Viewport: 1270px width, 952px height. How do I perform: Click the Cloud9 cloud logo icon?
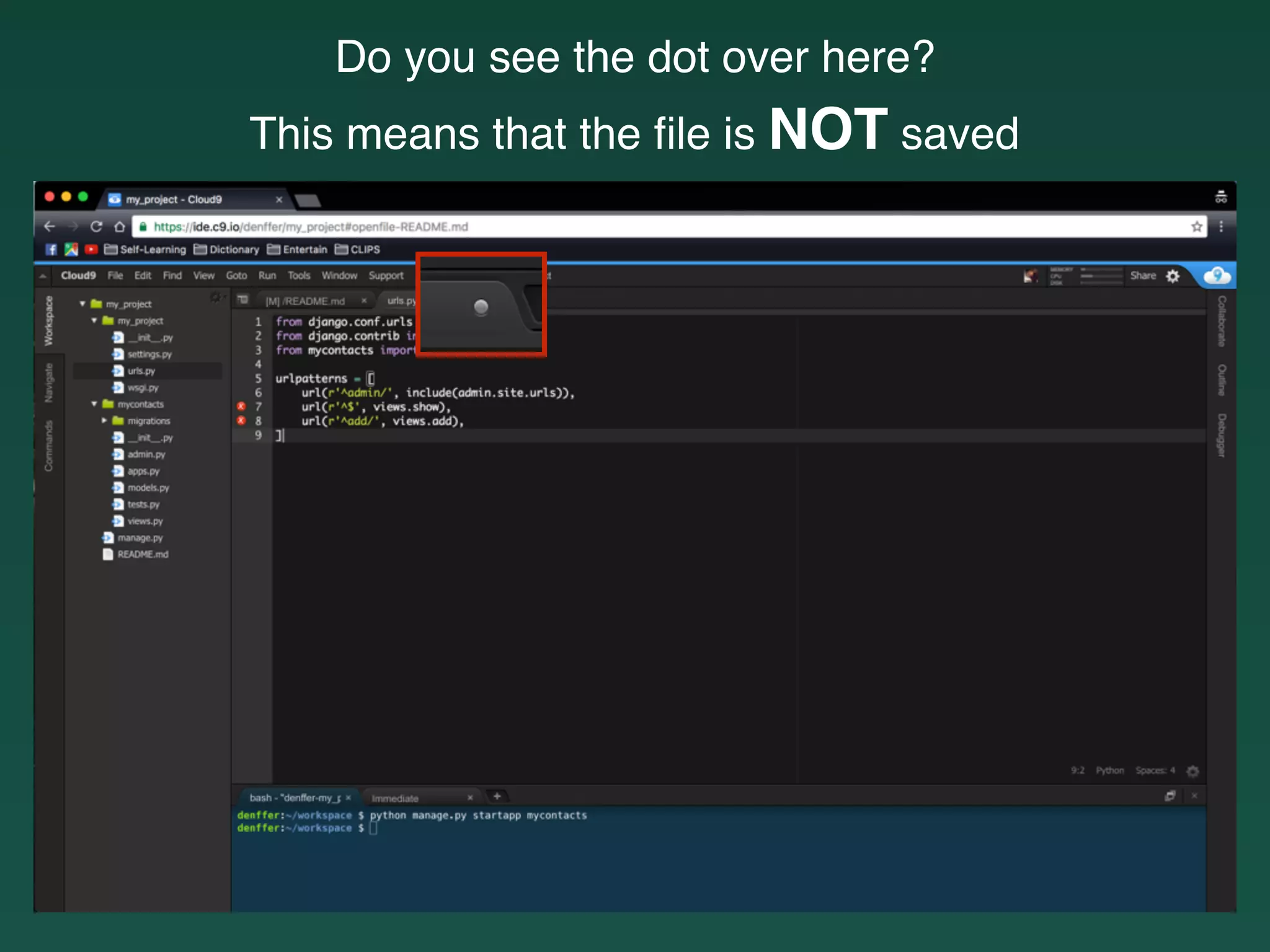[x=1217, y=276]
